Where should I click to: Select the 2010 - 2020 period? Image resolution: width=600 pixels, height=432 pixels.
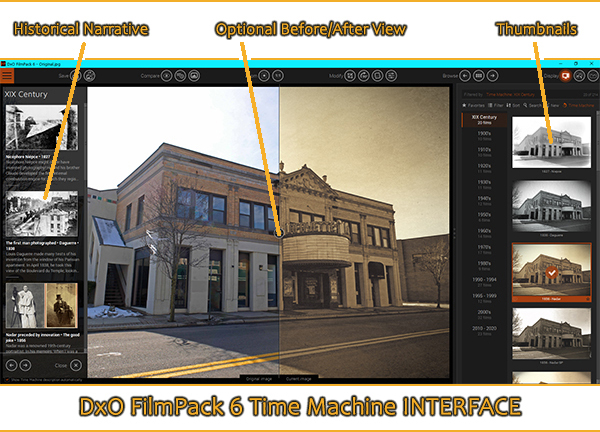coord(484,331)
